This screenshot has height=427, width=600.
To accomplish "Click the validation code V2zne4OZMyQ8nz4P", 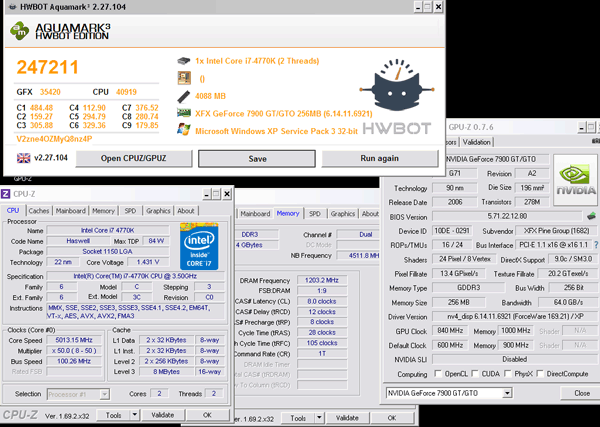I will (54, 139).
